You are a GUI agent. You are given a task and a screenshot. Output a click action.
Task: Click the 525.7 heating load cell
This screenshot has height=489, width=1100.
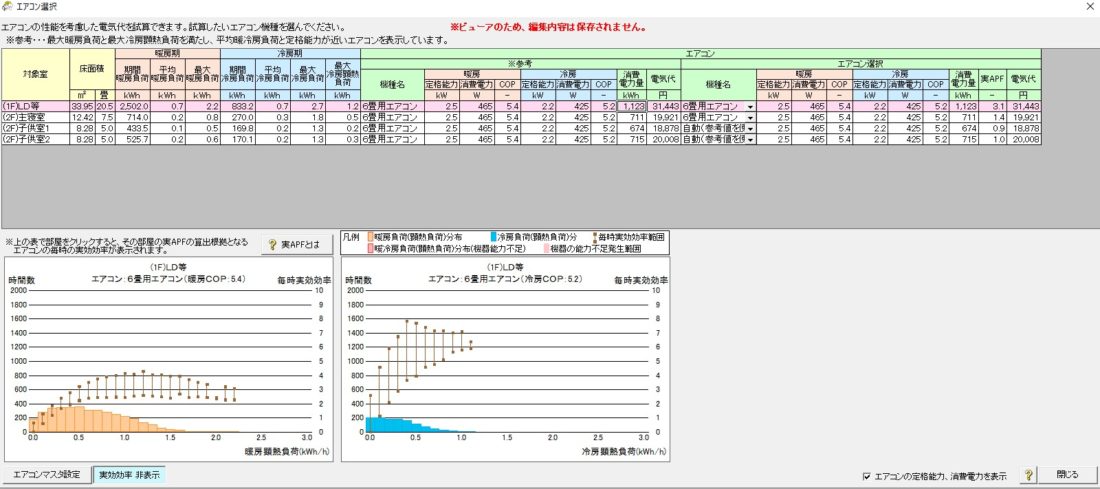(133, 140)
